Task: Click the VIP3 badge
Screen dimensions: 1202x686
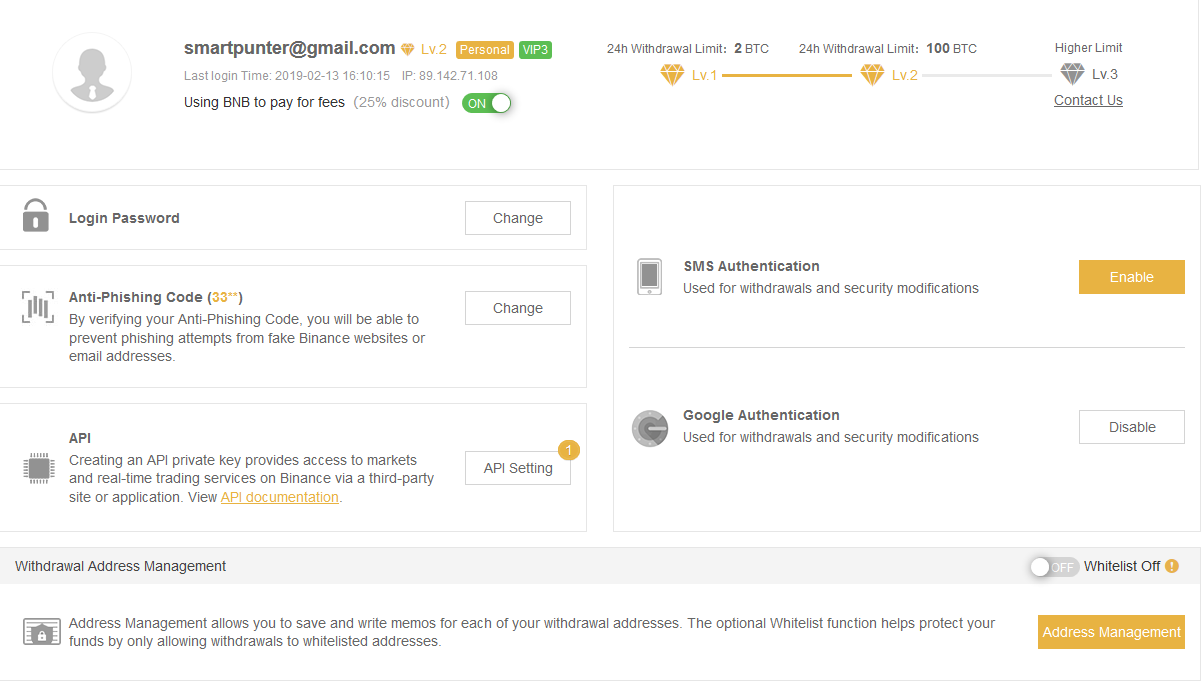Action: click(x=536, y=50)
